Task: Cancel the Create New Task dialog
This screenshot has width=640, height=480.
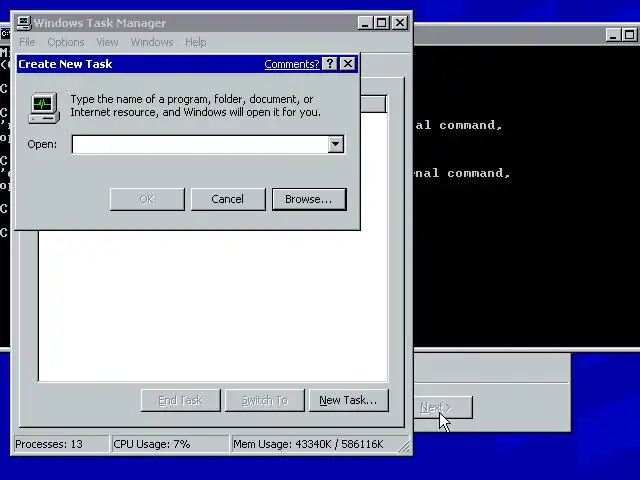Action: pyautogui.click(x=228, y=199)
